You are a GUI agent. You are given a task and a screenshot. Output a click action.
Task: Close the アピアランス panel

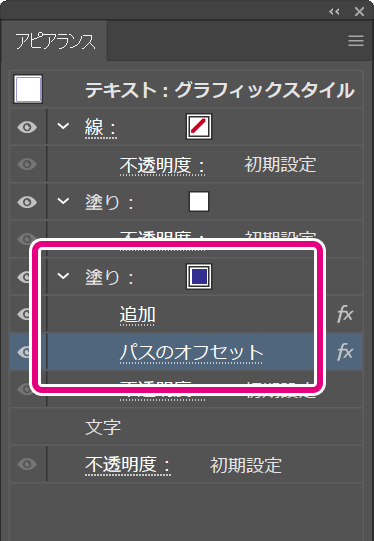(x=360, y=12)
